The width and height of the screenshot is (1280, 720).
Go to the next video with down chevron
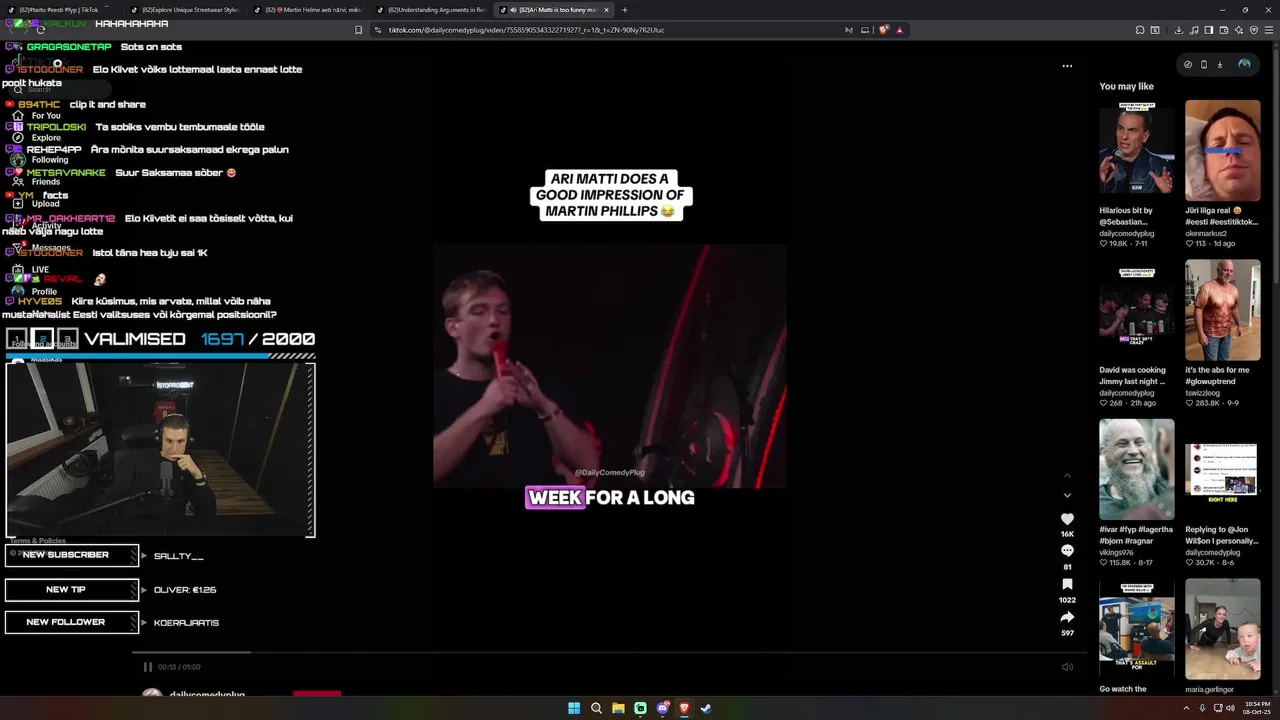pyautogui.click(x=1067, y=495)
